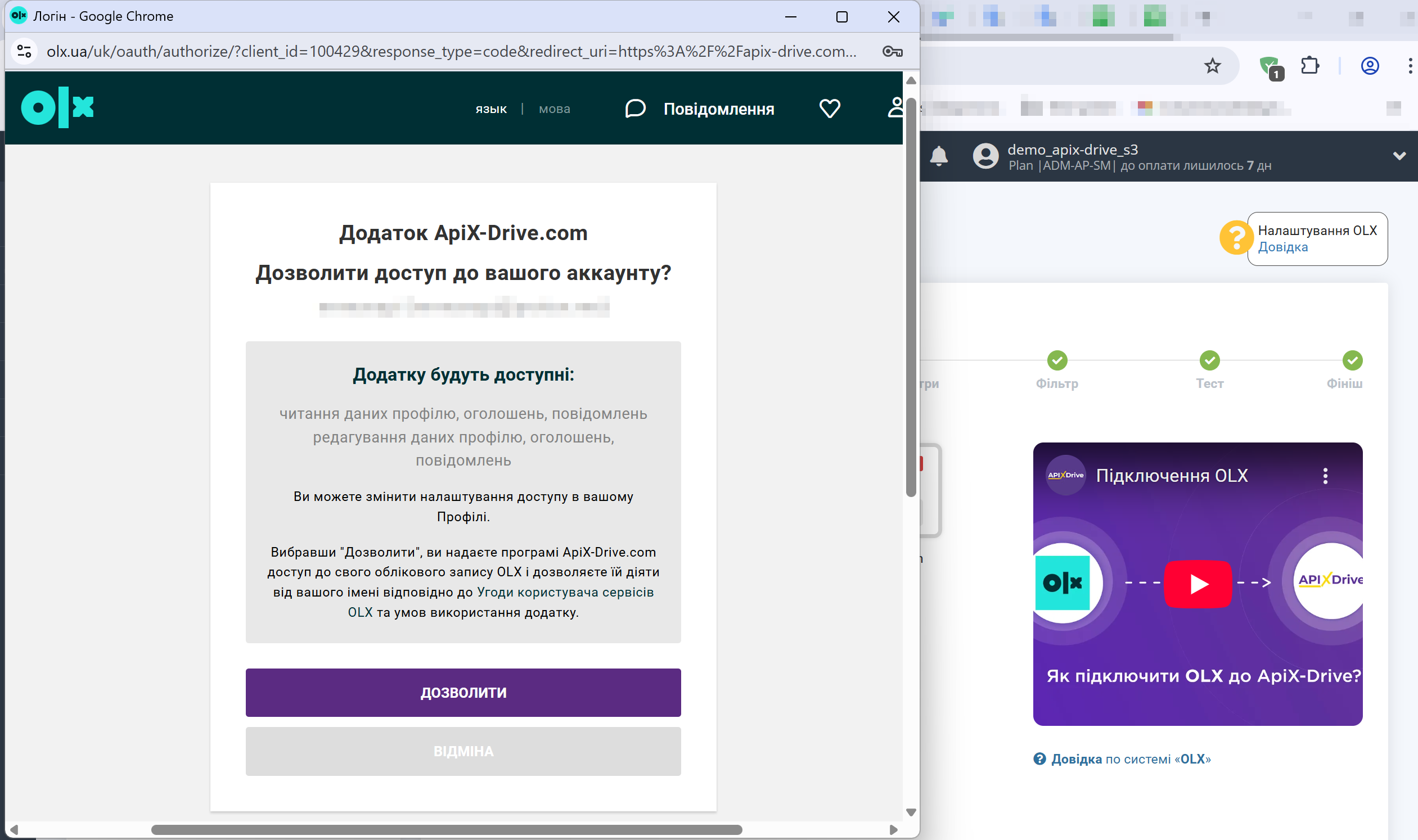This screenshot has width=1418, height=840.
Task: Click the Фініш step checkmark
Action: tap(1352, 360)
